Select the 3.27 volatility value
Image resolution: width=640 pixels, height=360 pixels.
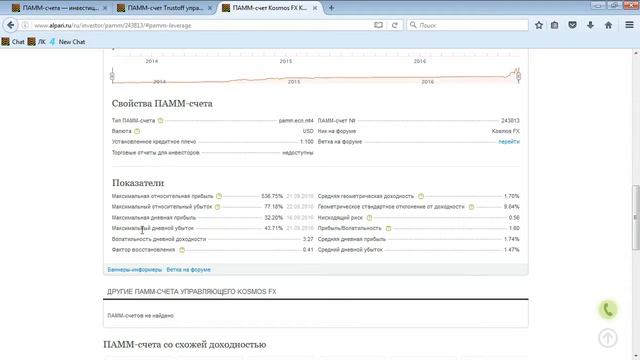(308, 239)
